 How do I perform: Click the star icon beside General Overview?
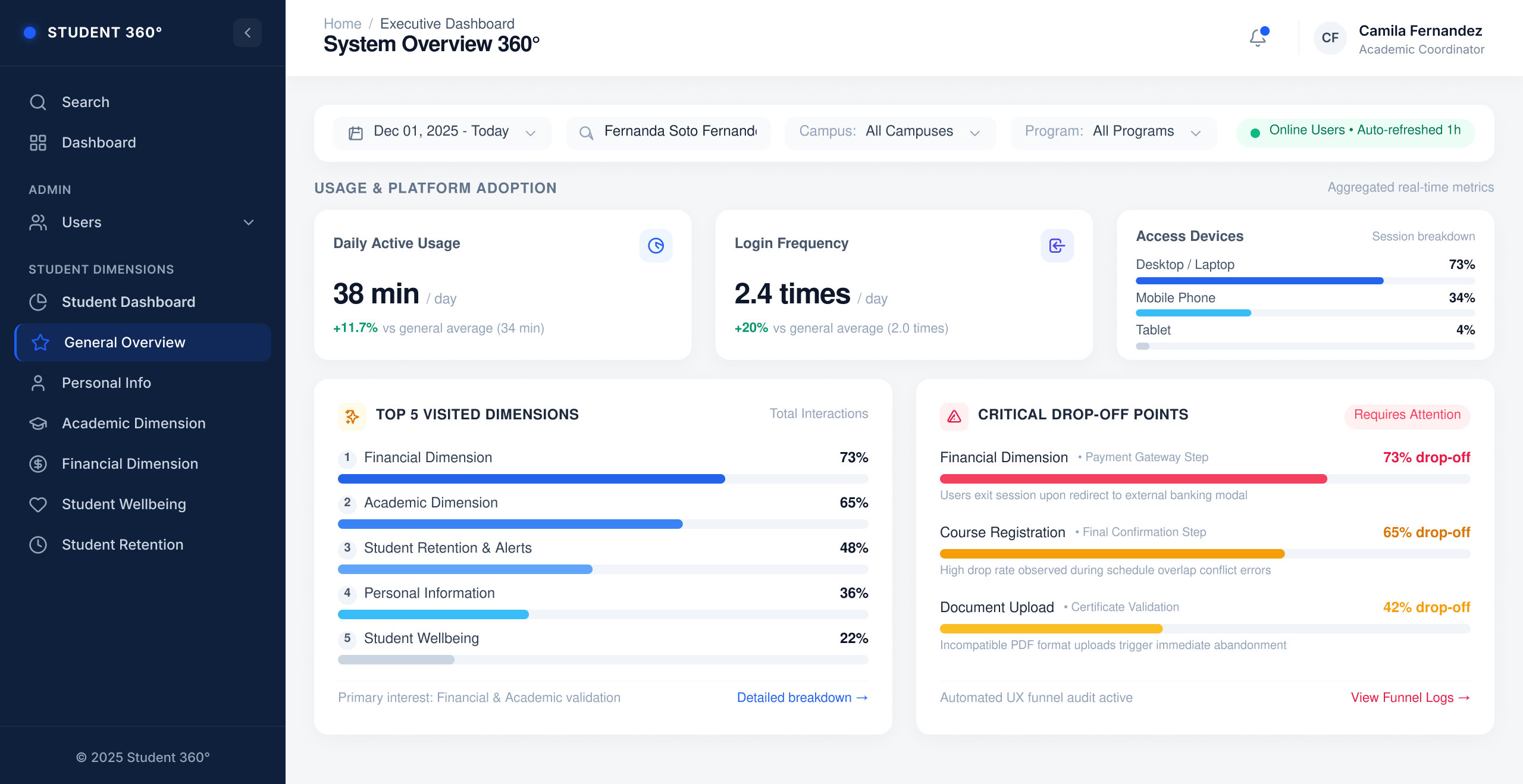(x=40, y=343)
